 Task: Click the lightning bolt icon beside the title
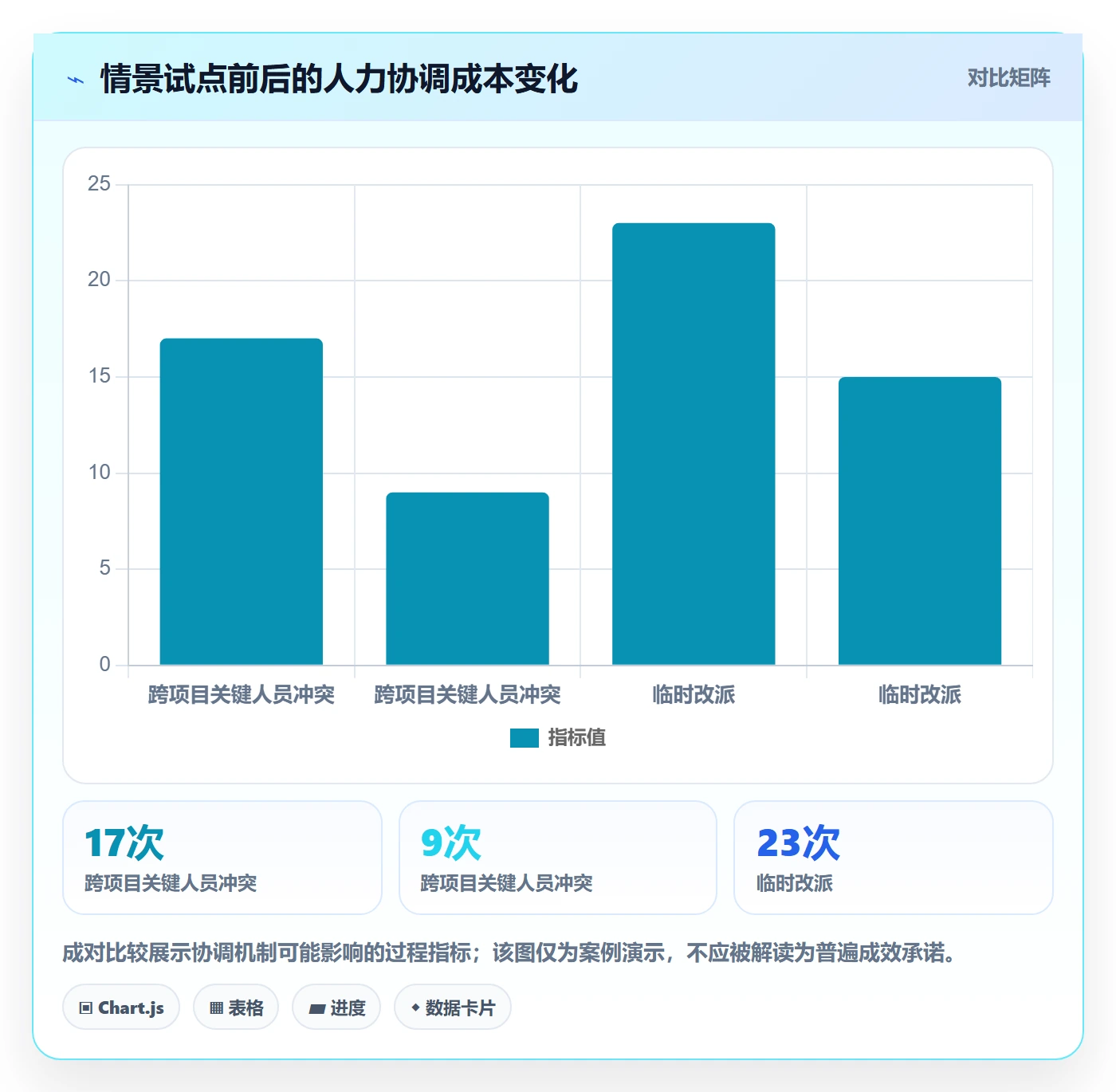point(76,80)
